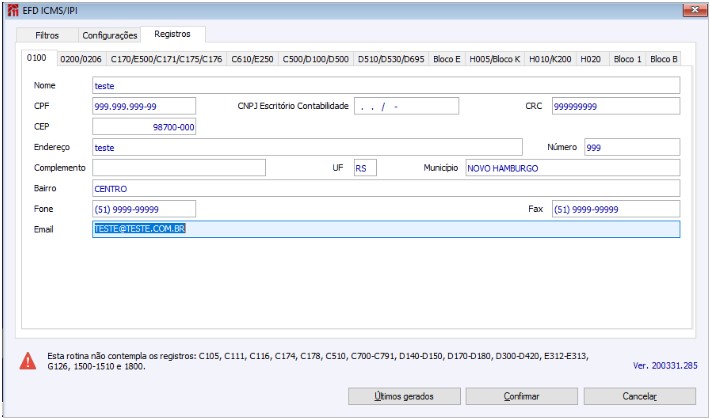Image resolution: width=710 pixels, height=419 pixels.
Task: Switch to H005/Bloco K tab
Action: [x=494, y=59]
